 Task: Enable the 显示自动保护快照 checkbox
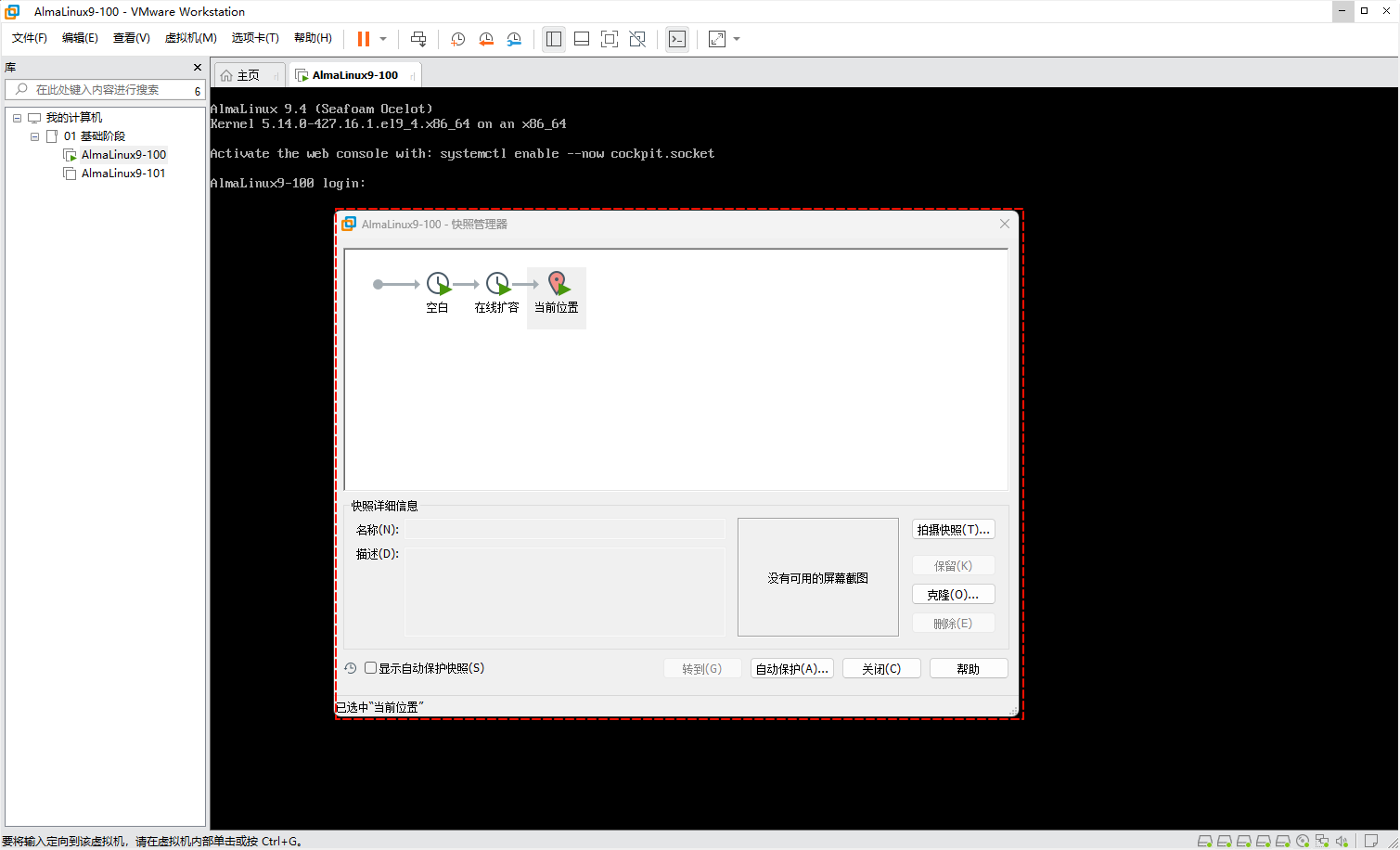pos(371,668)
